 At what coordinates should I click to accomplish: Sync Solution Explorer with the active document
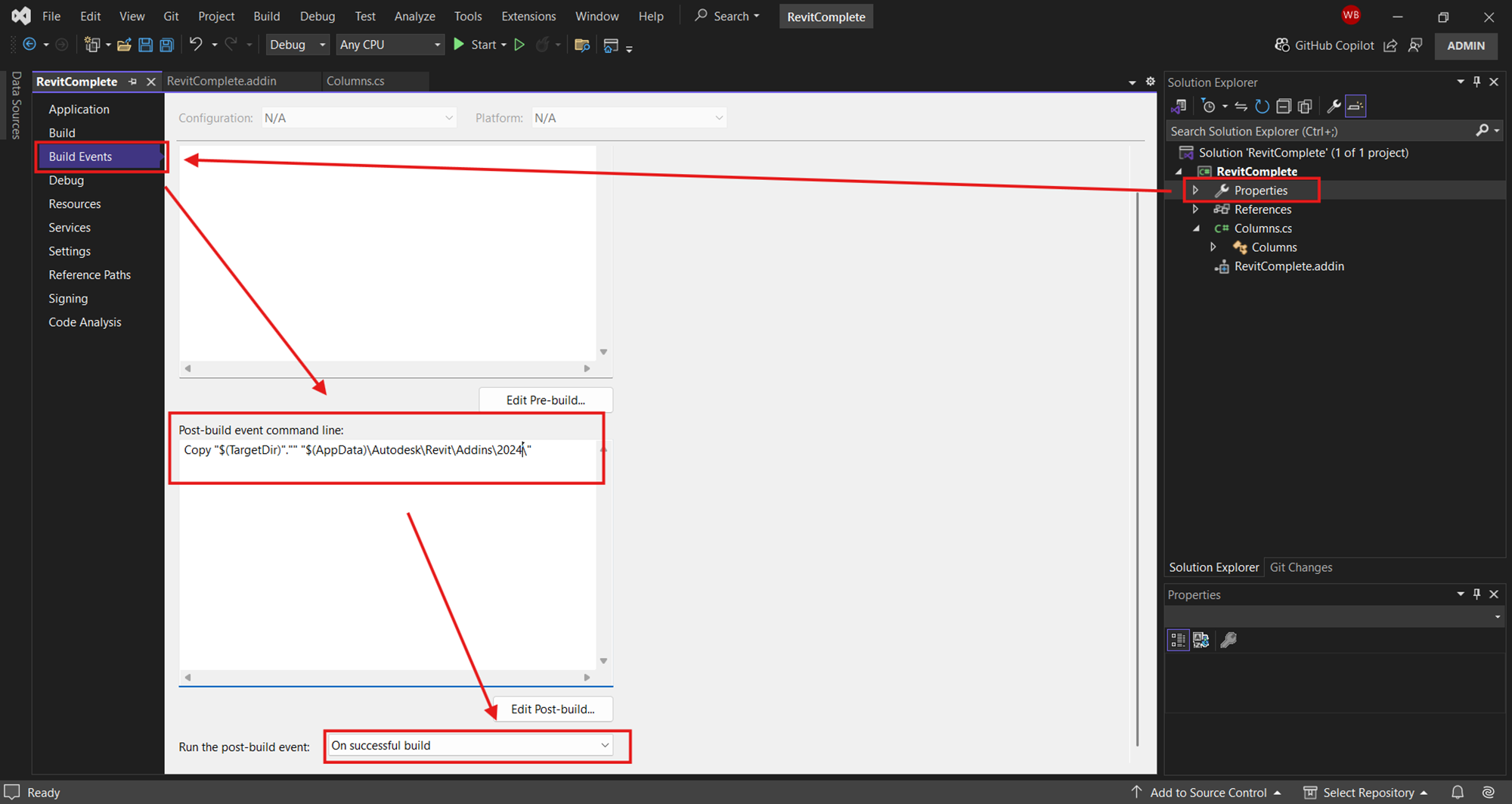tap(1241, 106)
